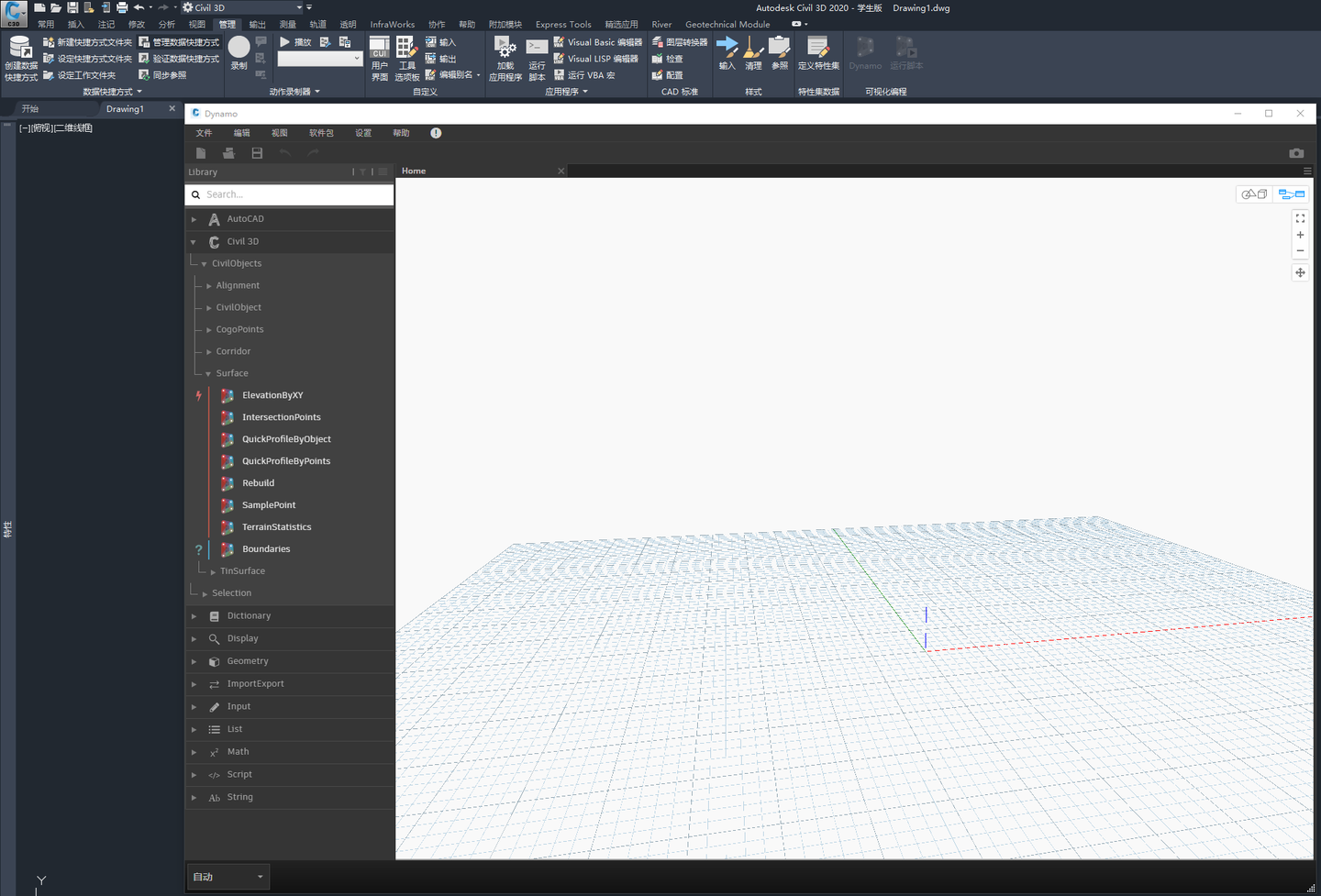Click the Save icon in quick access toolbar
Screen dimensions: 1321x896
click(x=72, y=7)
